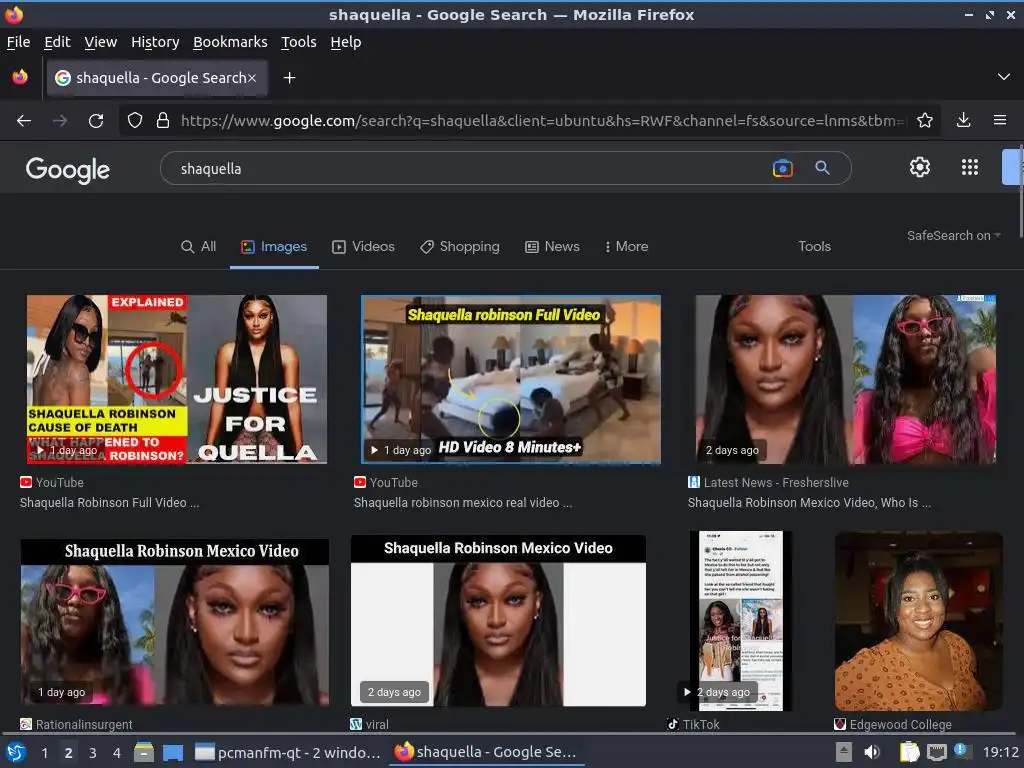
Task: Click Shaquella robinson mexico real video link
Action: tap(463, 502)
